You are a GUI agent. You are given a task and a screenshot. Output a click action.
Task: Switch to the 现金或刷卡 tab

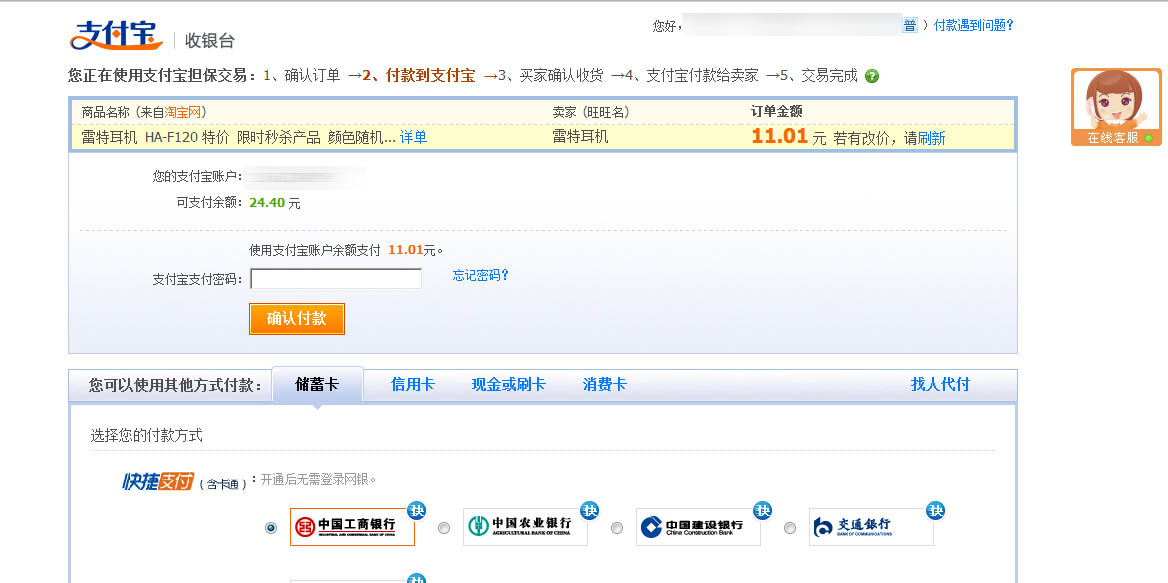click(x=508, y=385)
